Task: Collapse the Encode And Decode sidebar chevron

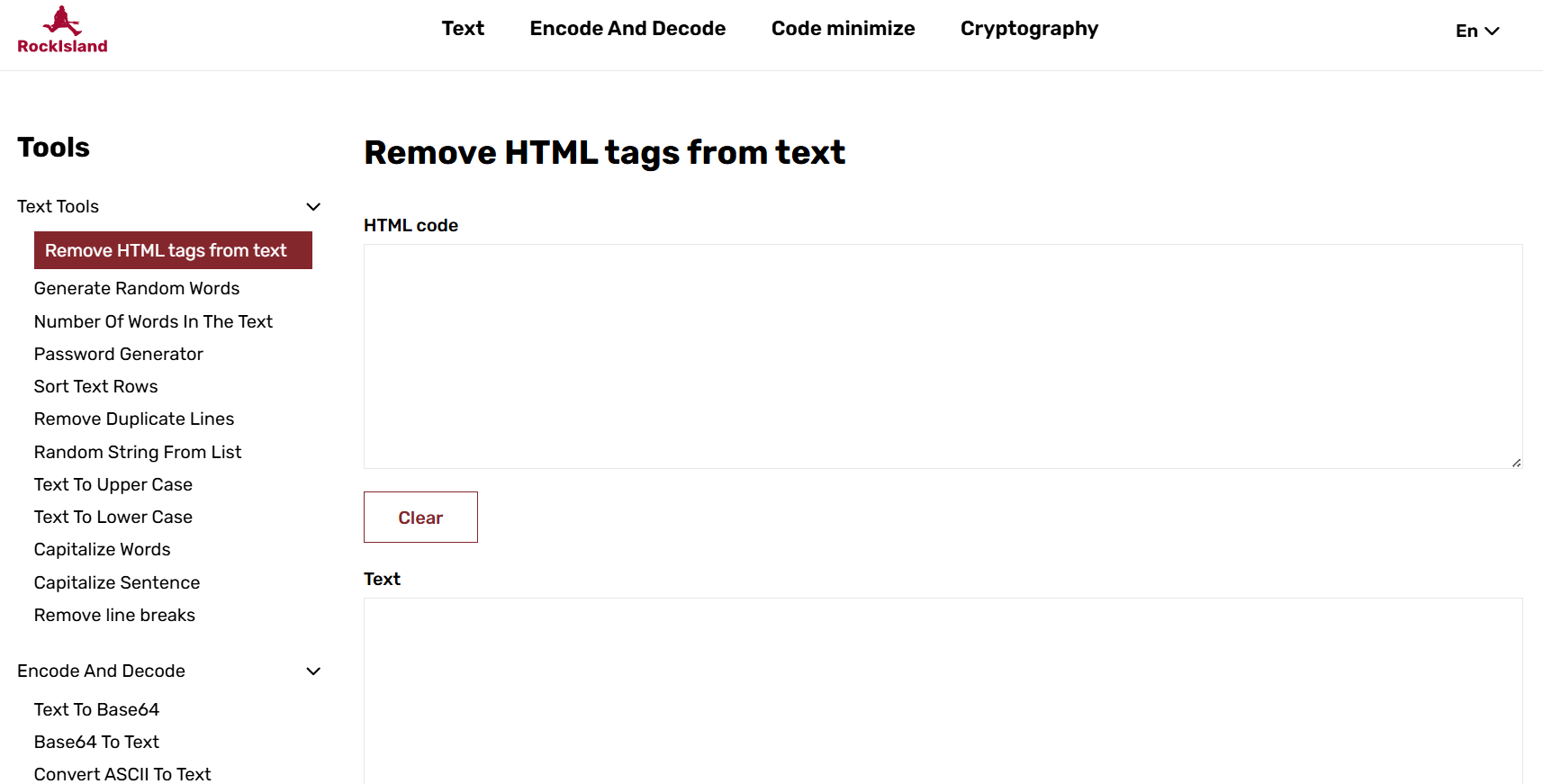Action: tap(313, 671)
